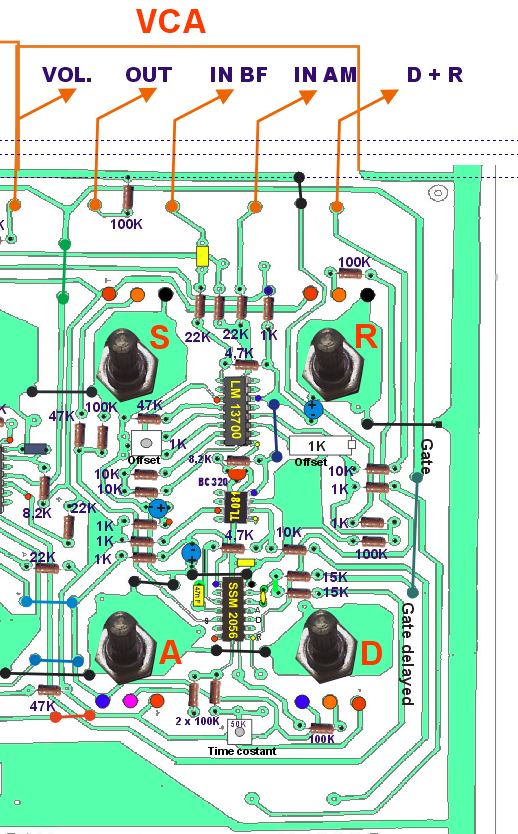Click the black pad beside the R label
Screen dimensions: 518x834
coord(367,294)
